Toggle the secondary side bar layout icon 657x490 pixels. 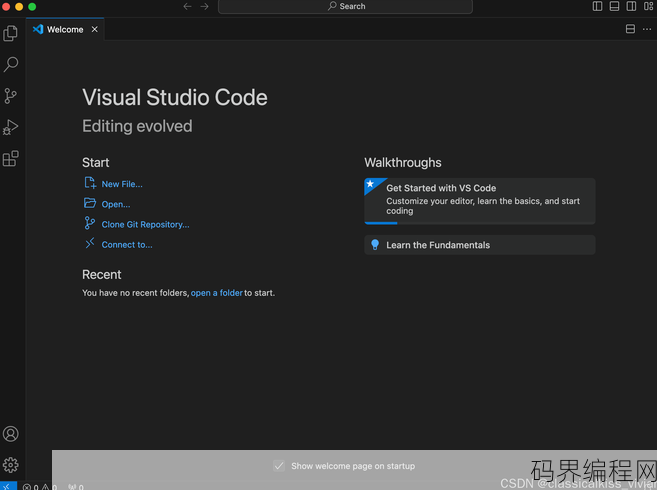tap(631, 6)
